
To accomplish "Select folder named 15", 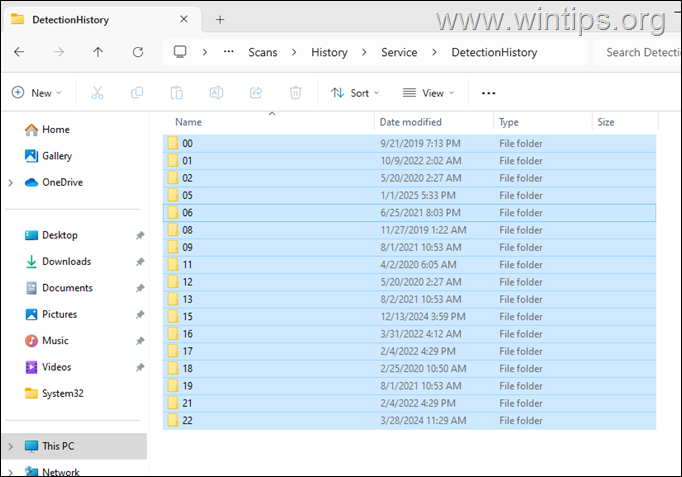I will [x=409, y=317].
